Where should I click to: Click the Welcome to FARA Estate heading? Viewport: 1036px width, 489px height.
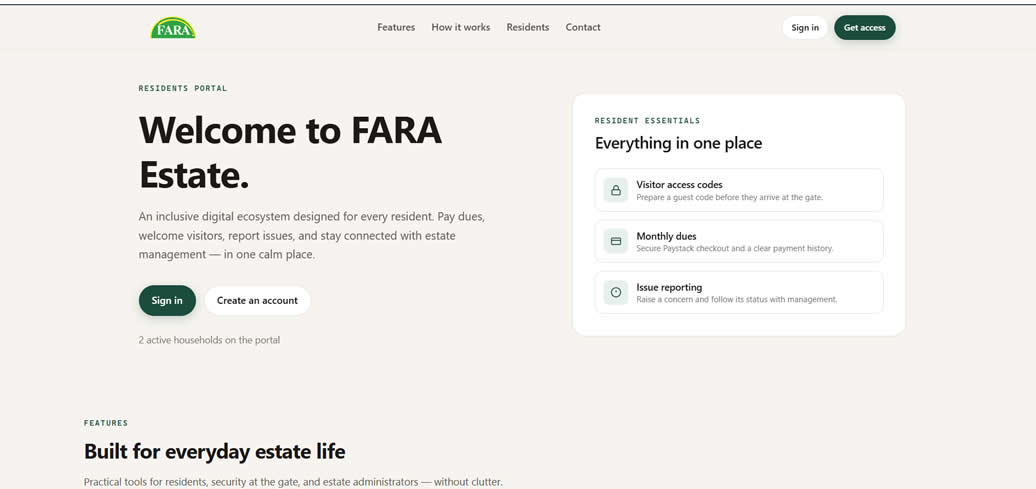click(x=290, y=153)
